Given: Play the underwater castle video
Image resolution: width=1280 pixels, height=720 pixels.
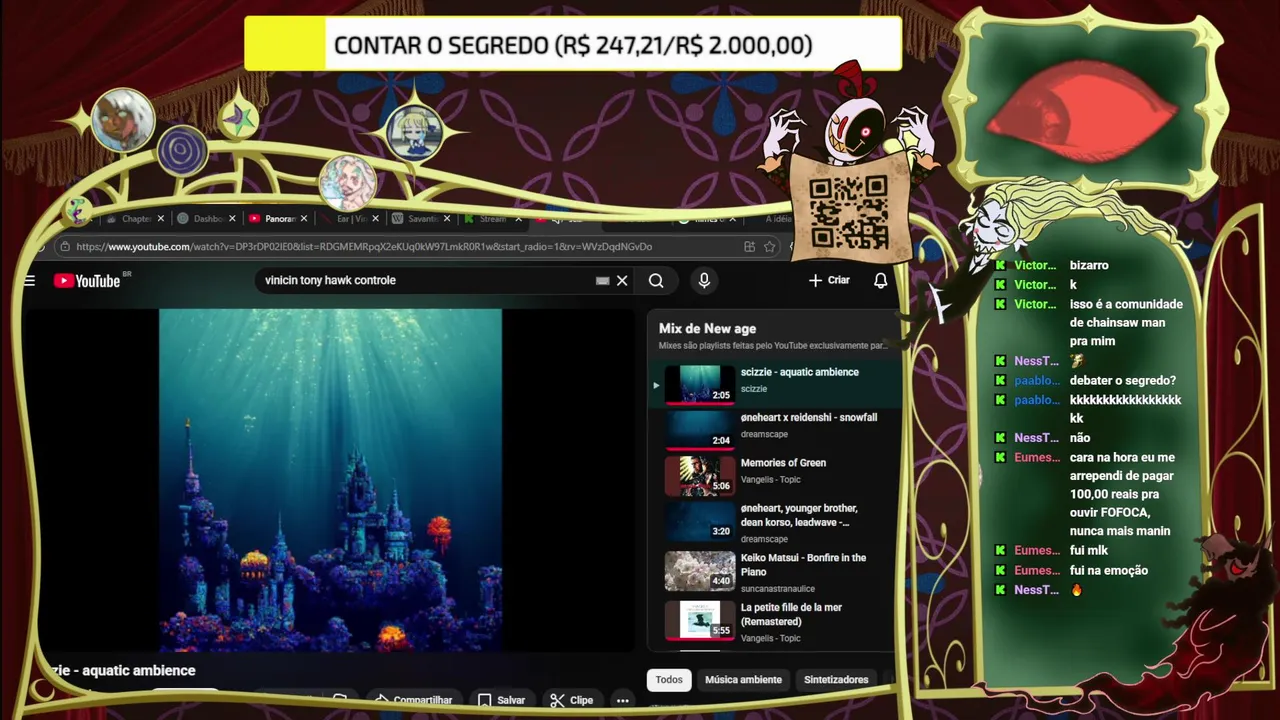Looking at the screenshot, I should click(x=330, y=480).
